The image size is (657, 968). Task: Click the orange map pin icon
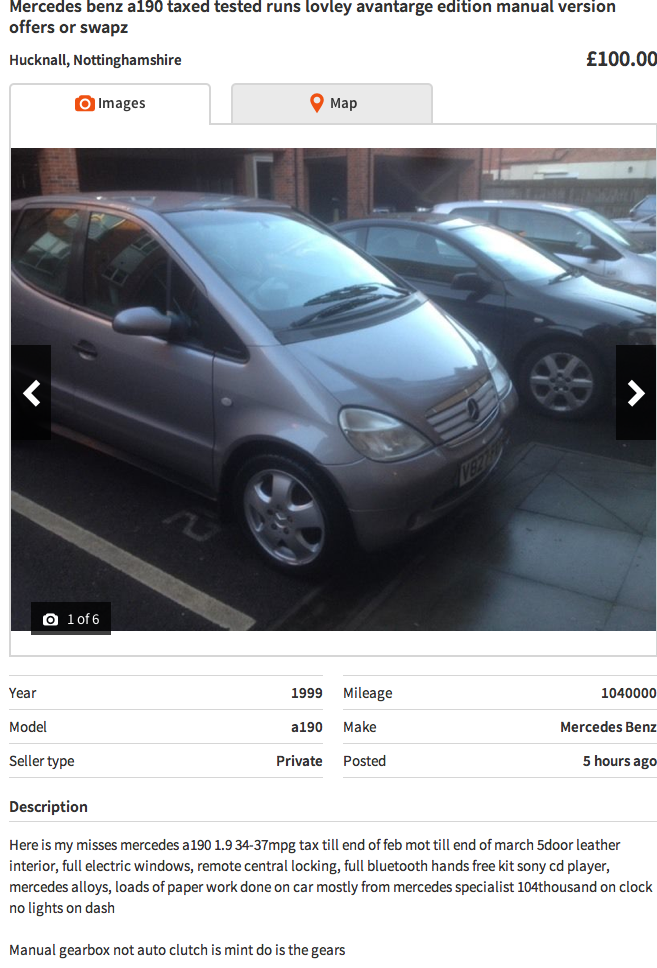(316, 103)
